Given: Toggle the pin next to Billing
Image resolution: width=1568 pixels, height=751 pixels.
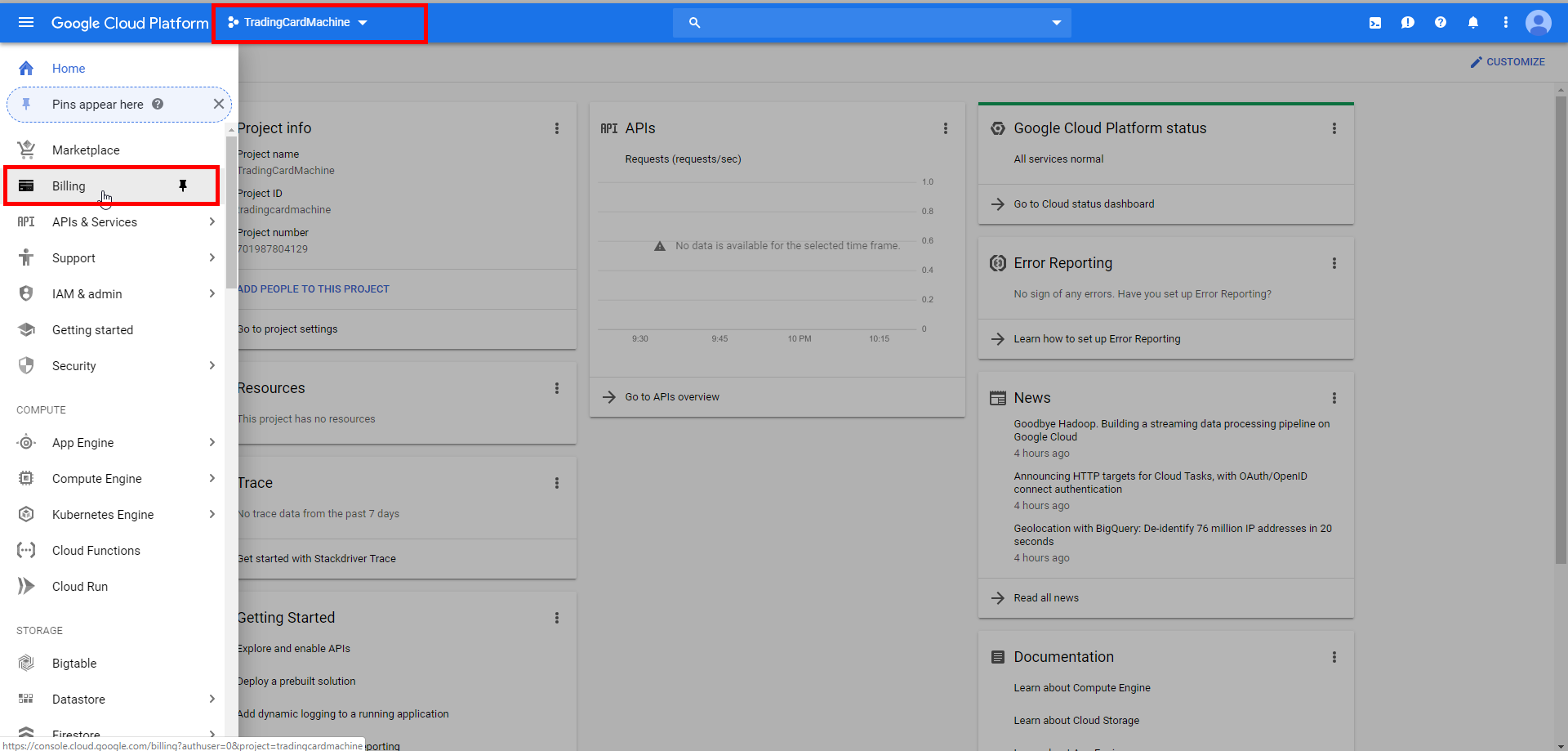Looking at the screenshot, I should [183, 186].
